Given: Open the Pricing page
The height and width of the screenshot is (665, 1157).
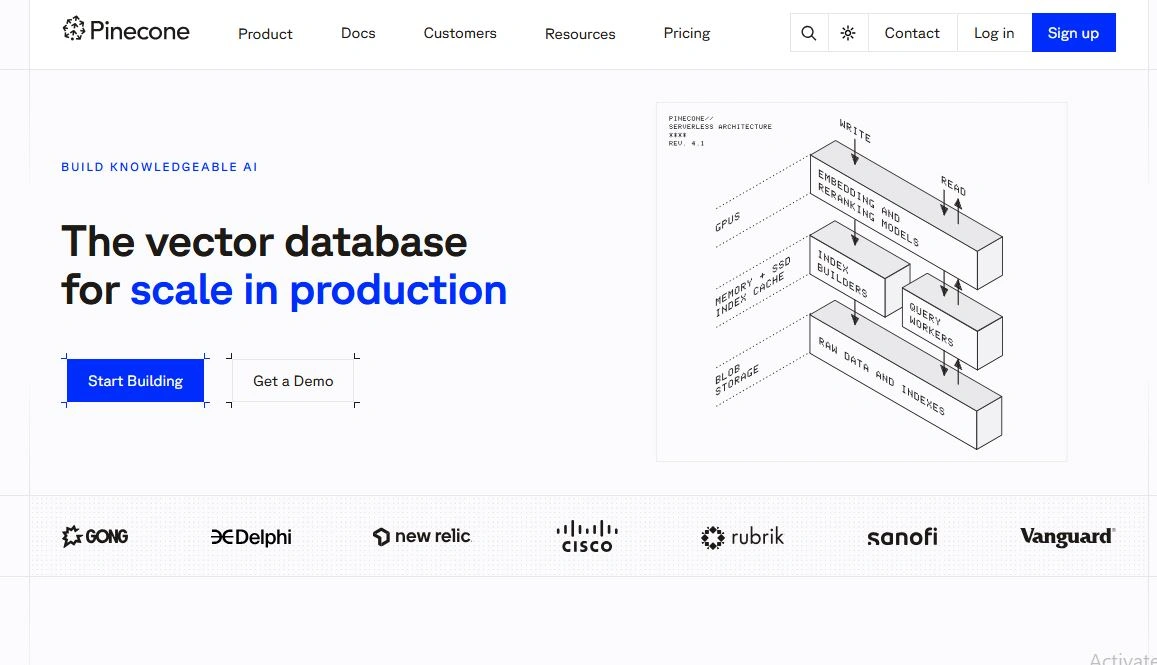Looking at the screenshot, I should coord(687,33).
